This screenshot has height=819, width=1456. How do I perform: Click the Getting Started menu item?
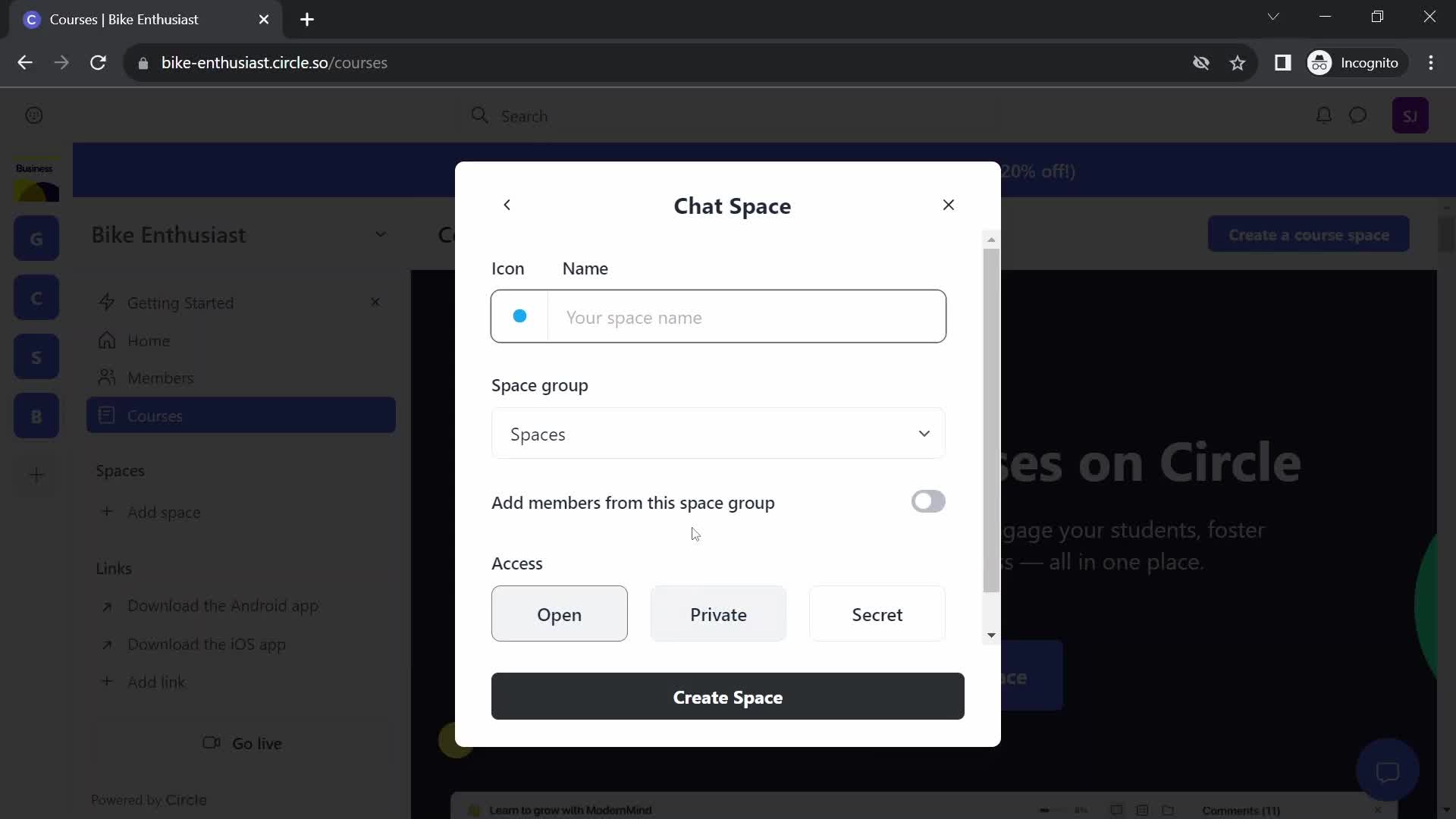[181, 303]
